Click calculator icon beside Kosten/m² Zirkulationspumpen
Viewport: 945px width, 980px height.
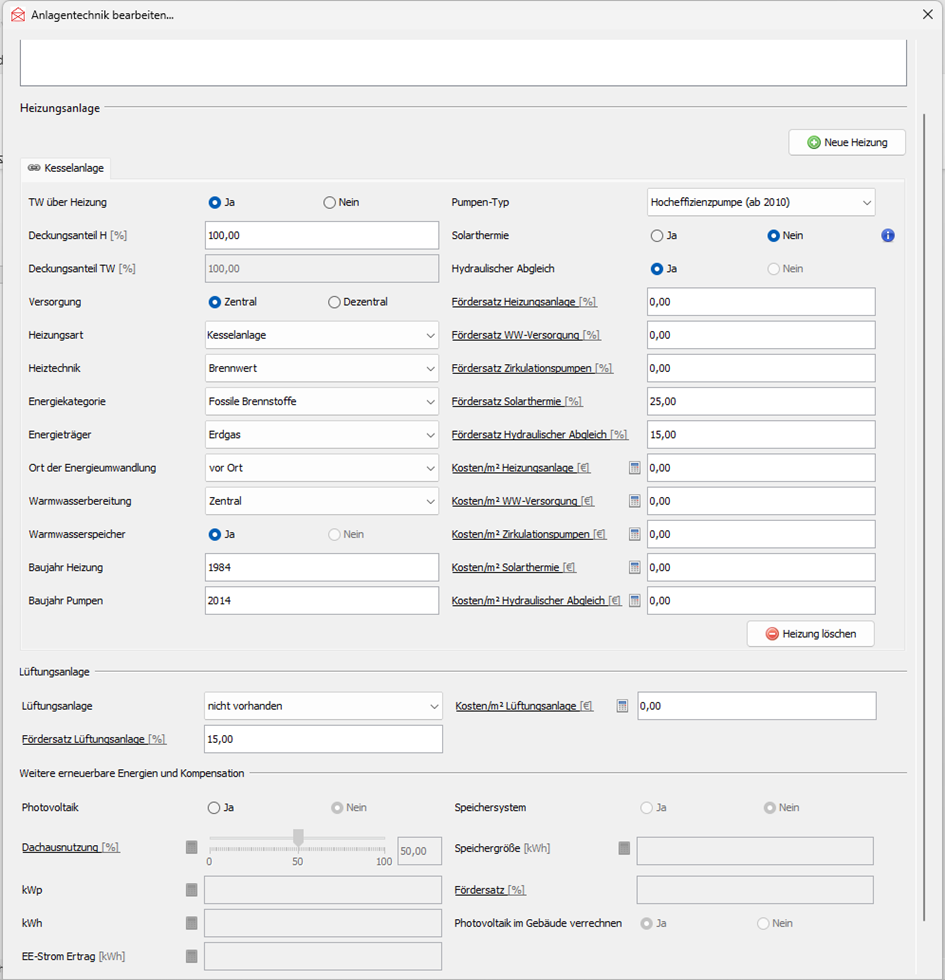click(x=634, y=534)
